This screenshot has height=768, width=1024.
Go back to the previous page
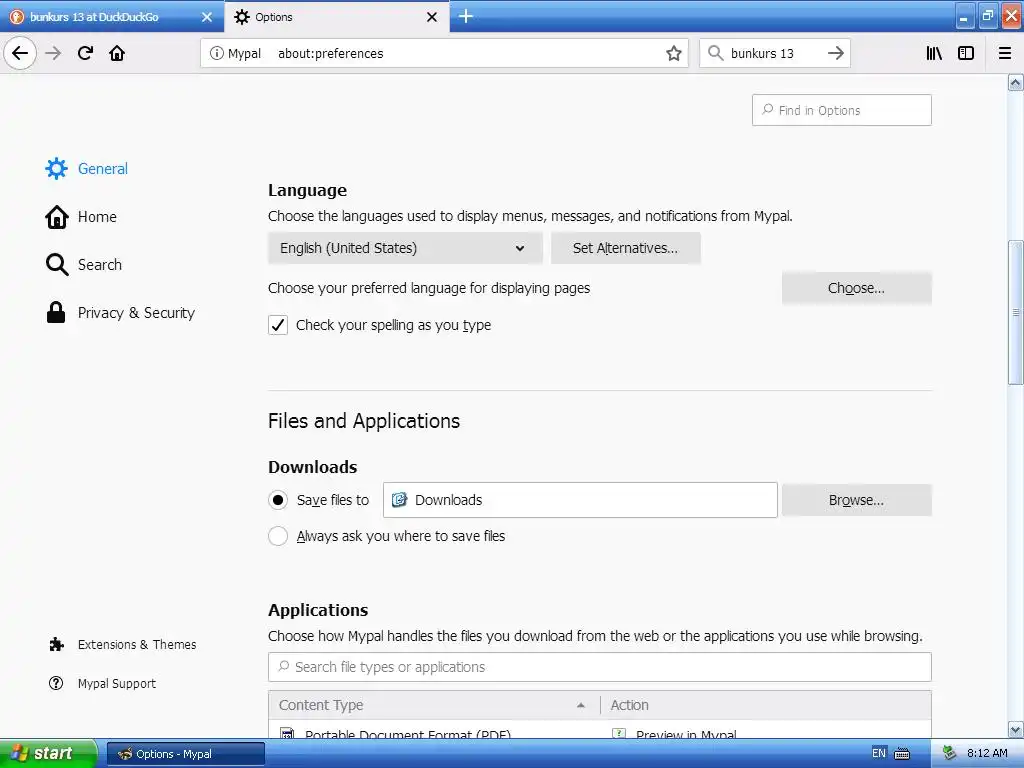click(x=20, y=53)
